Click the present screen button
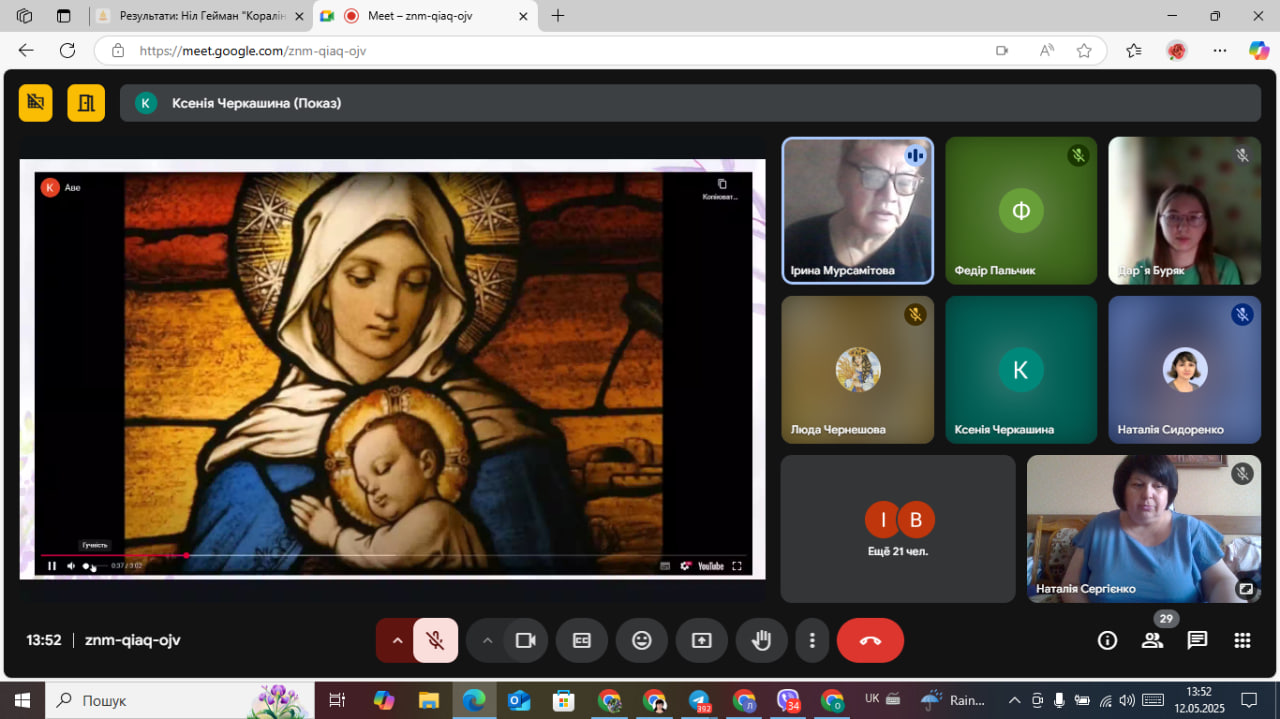Image resolution: width=1280 pixels, height=719 pixels. 702,640
